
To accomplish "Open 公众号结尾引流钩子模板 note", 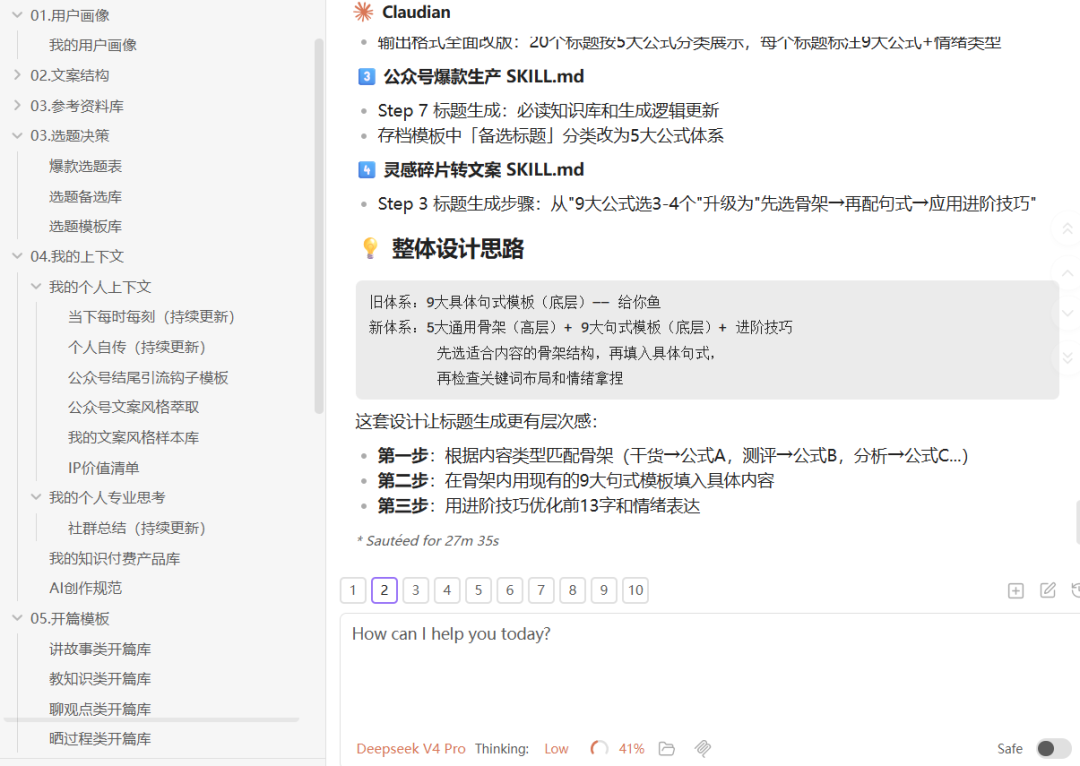I will (148, 377).
